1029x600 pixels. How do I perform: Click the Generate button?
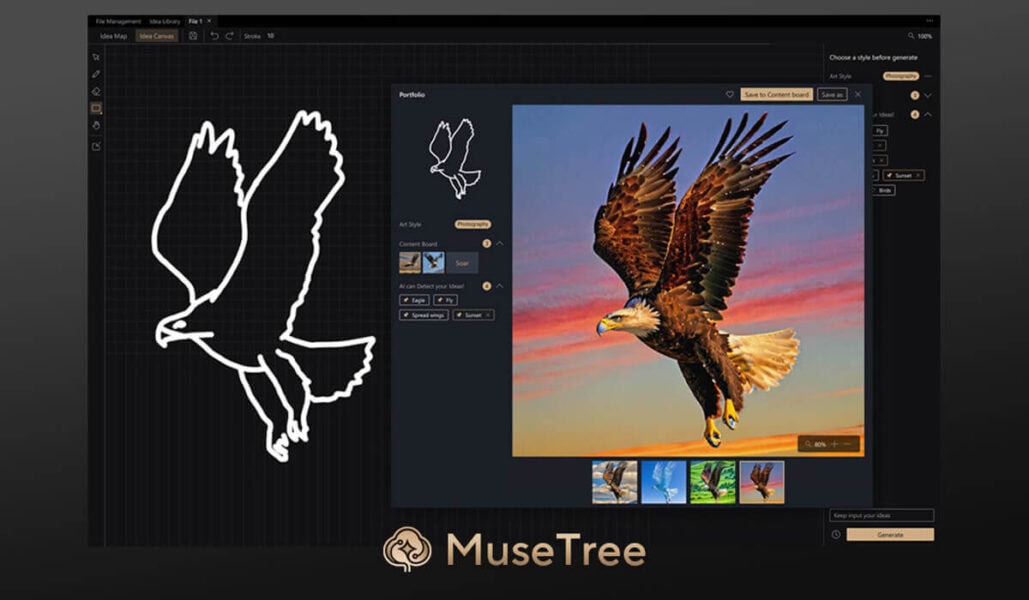[889, 534]
